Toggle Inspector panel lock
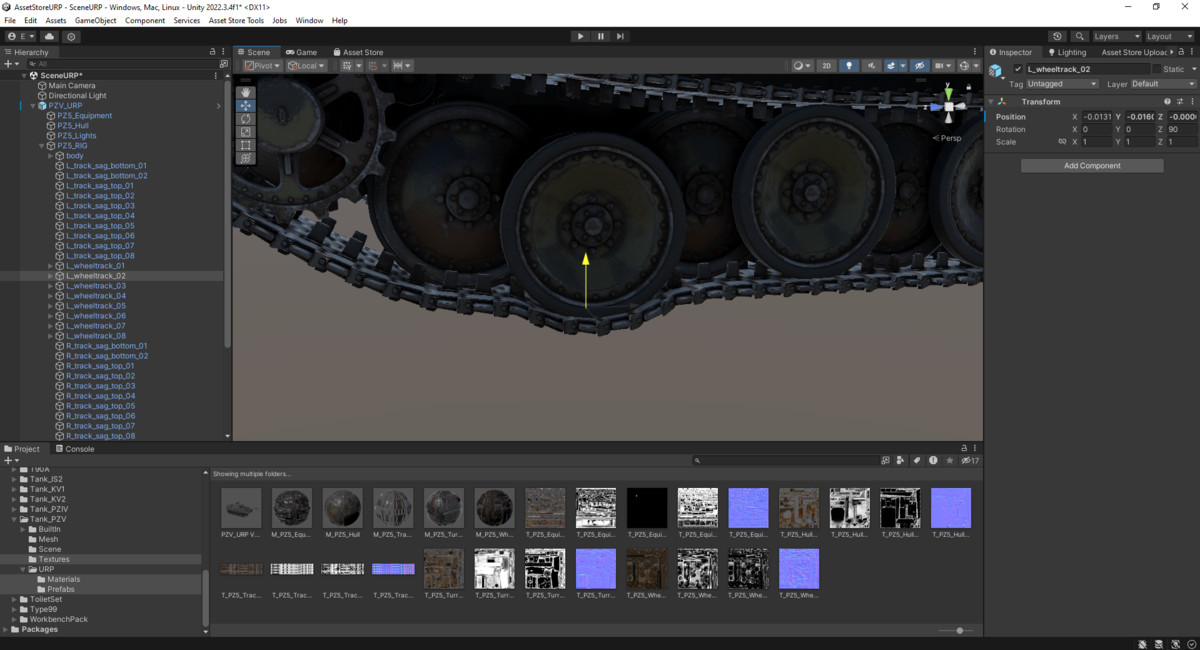1200x650 pixels. click(1180, 52)
